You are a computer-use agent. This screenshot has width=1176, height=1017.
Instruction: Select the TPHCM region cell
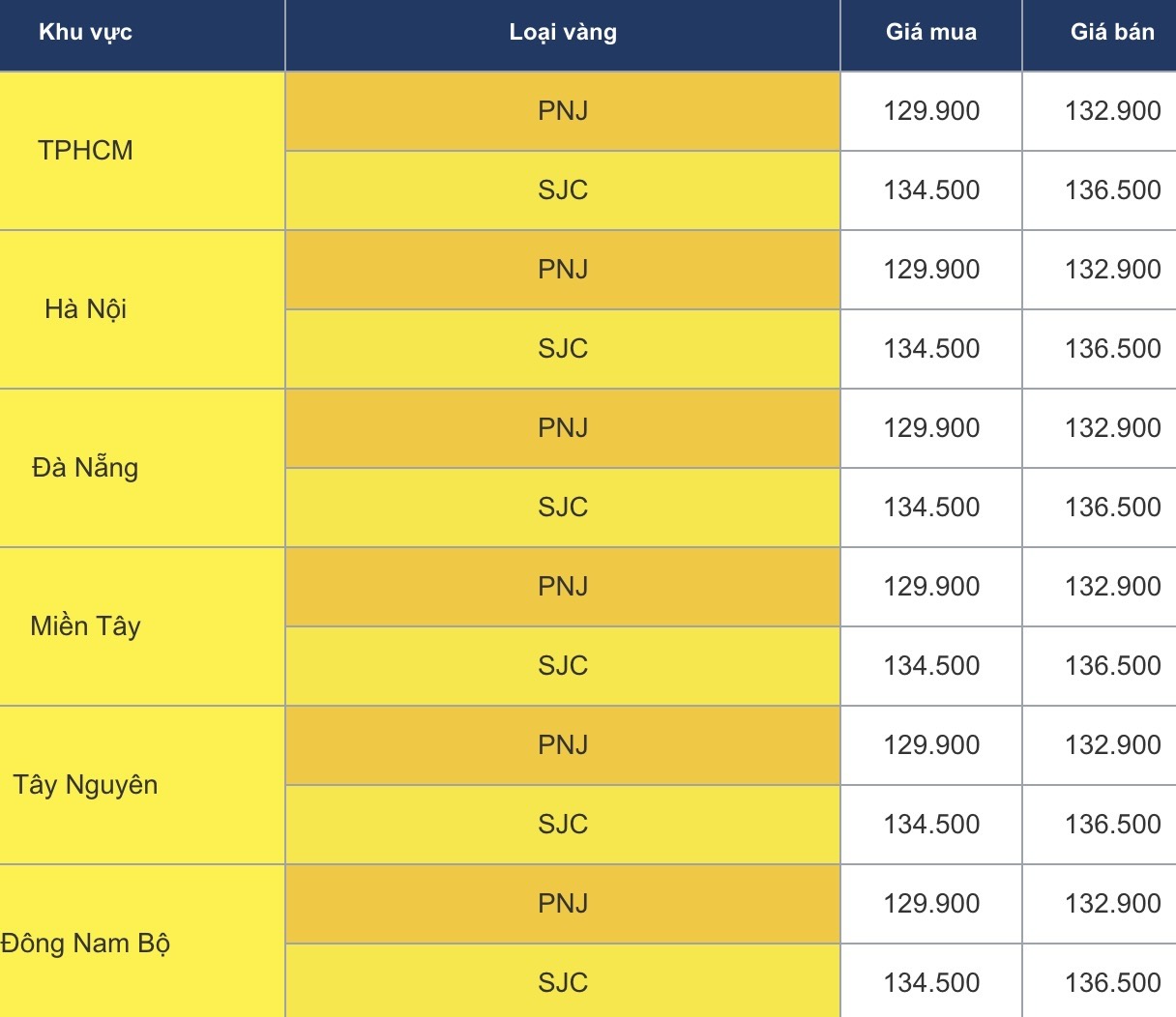point(85,151)
